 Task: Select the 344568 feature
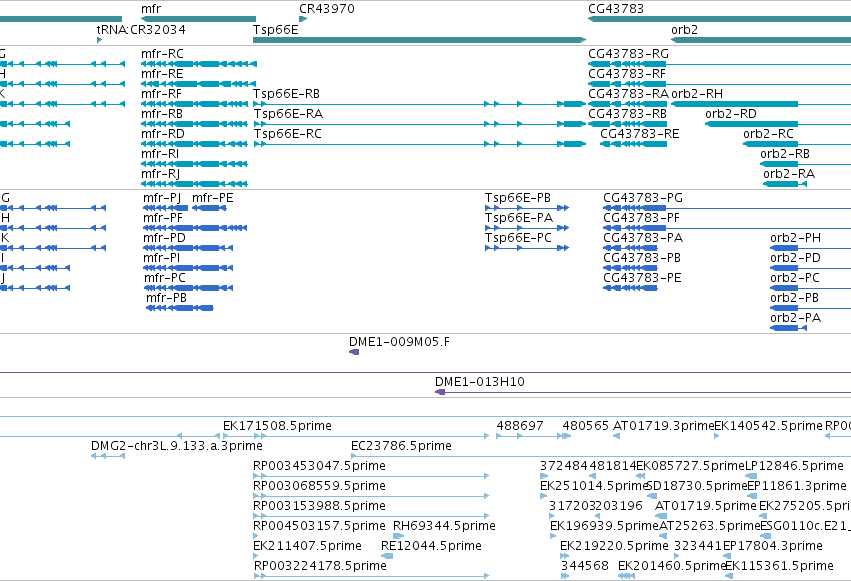pyautogui.click(x=565, y=576)
